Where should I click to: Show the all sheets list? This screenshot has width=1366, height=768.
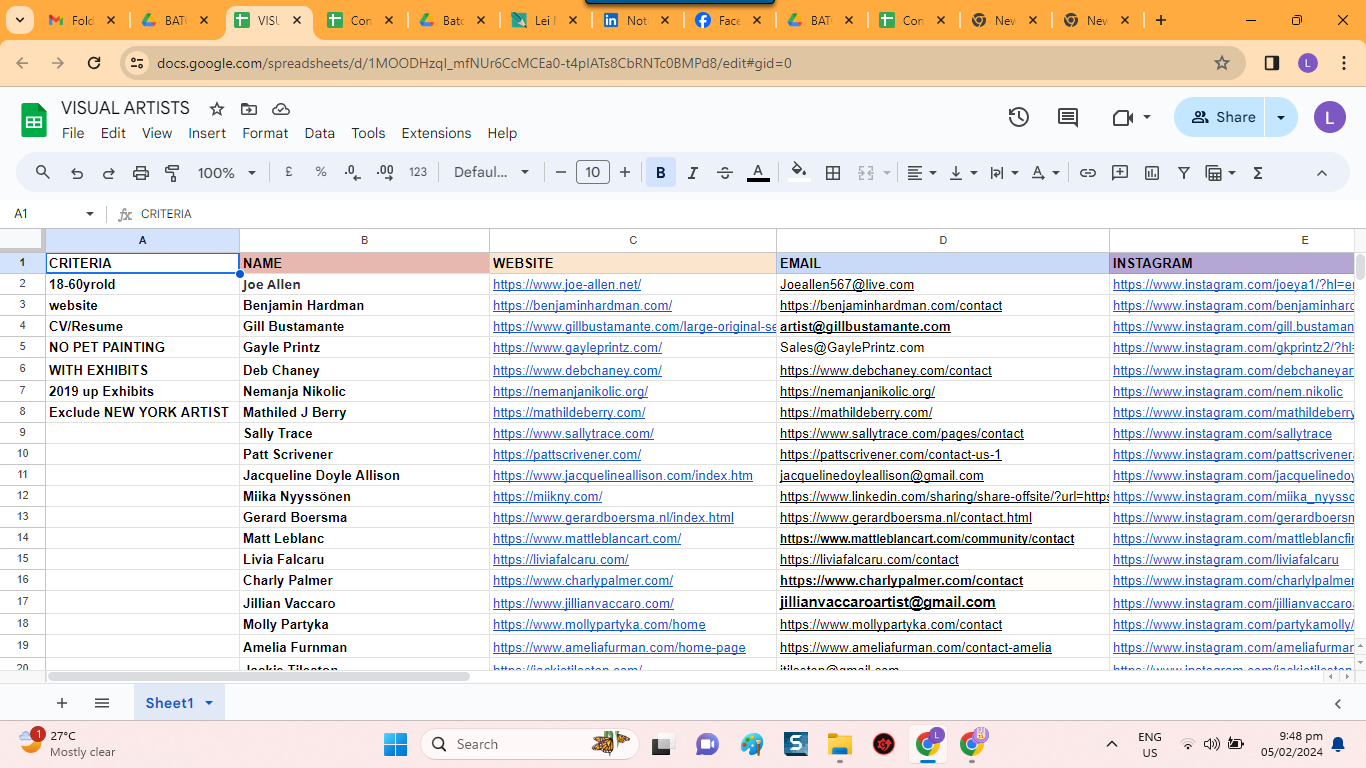coord(102,703)
